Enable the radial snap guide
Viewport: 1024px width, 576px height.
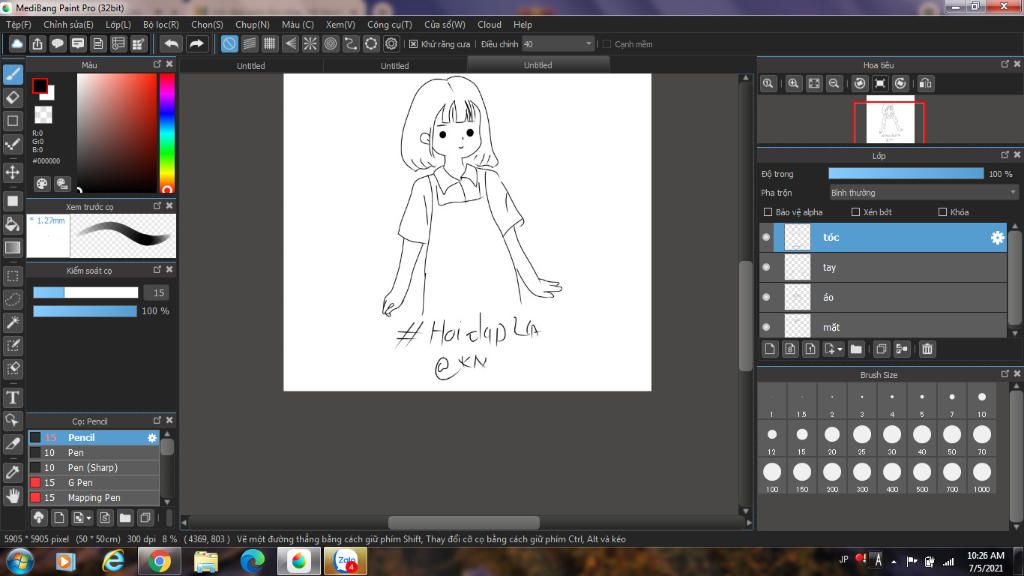[x=310, y=44]
